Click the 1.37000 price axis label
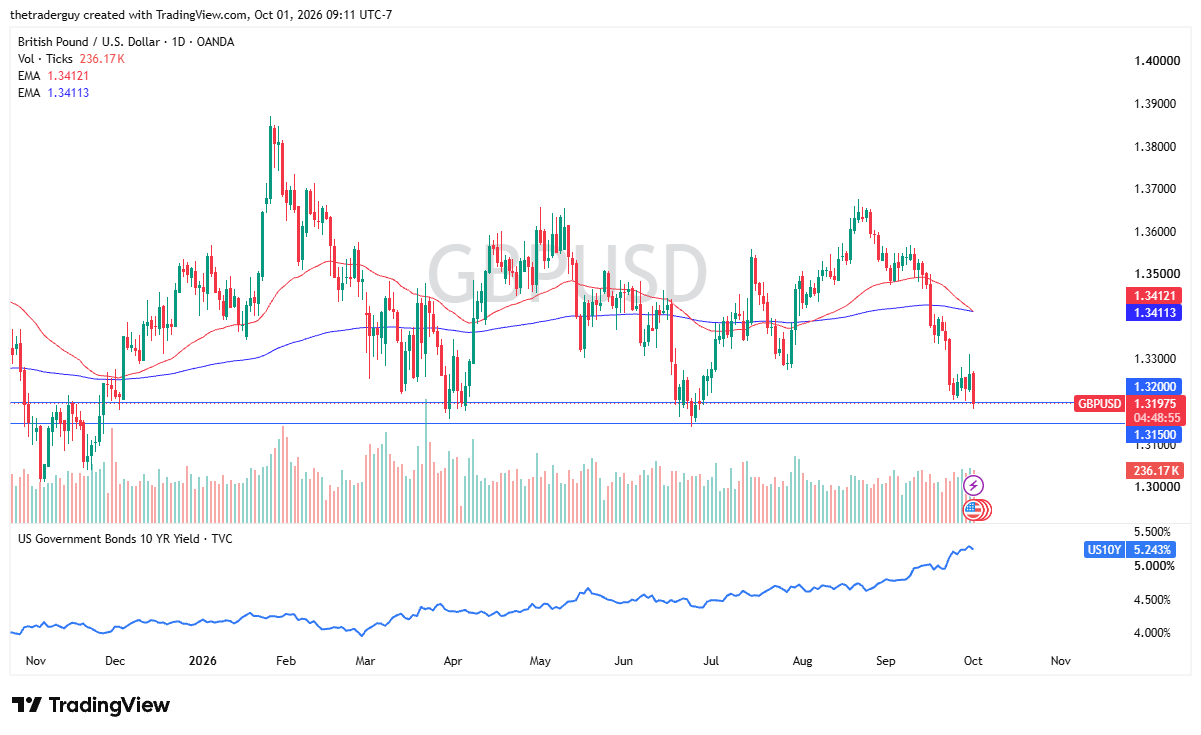 [1155, 189]
